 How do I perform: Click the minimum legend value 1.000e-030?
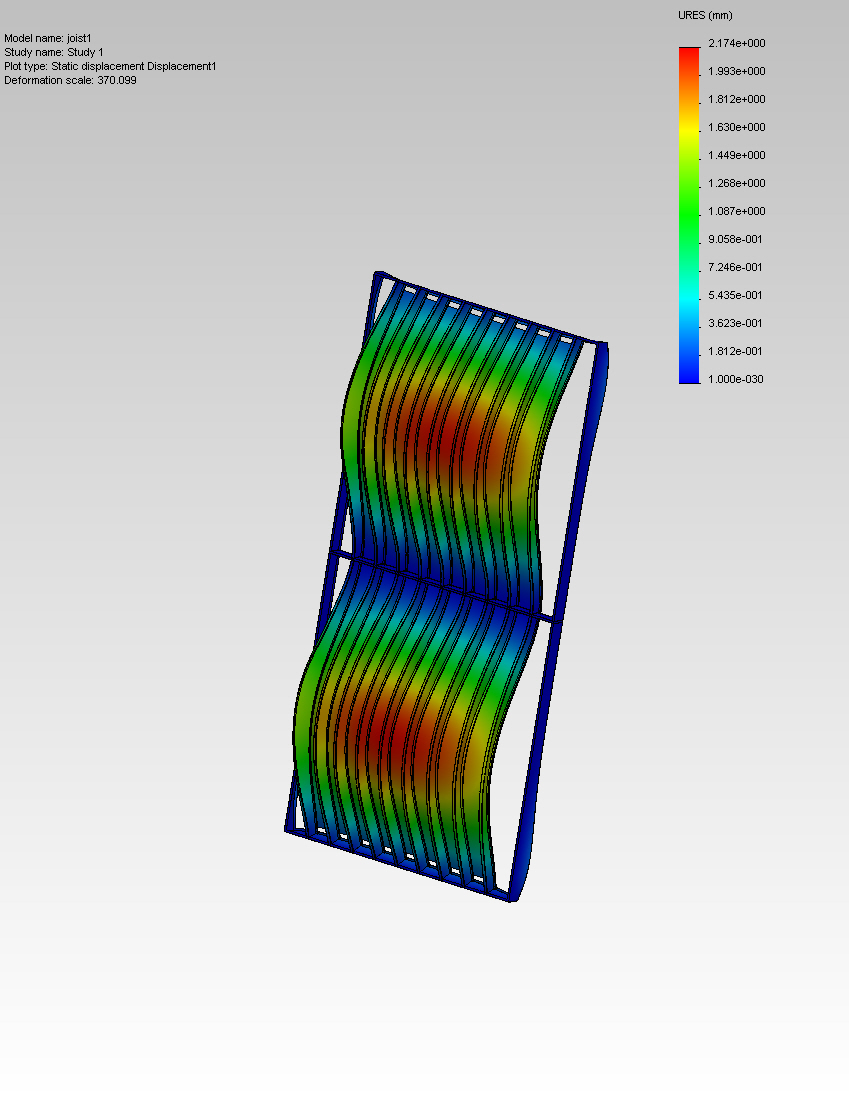(735, 380)
